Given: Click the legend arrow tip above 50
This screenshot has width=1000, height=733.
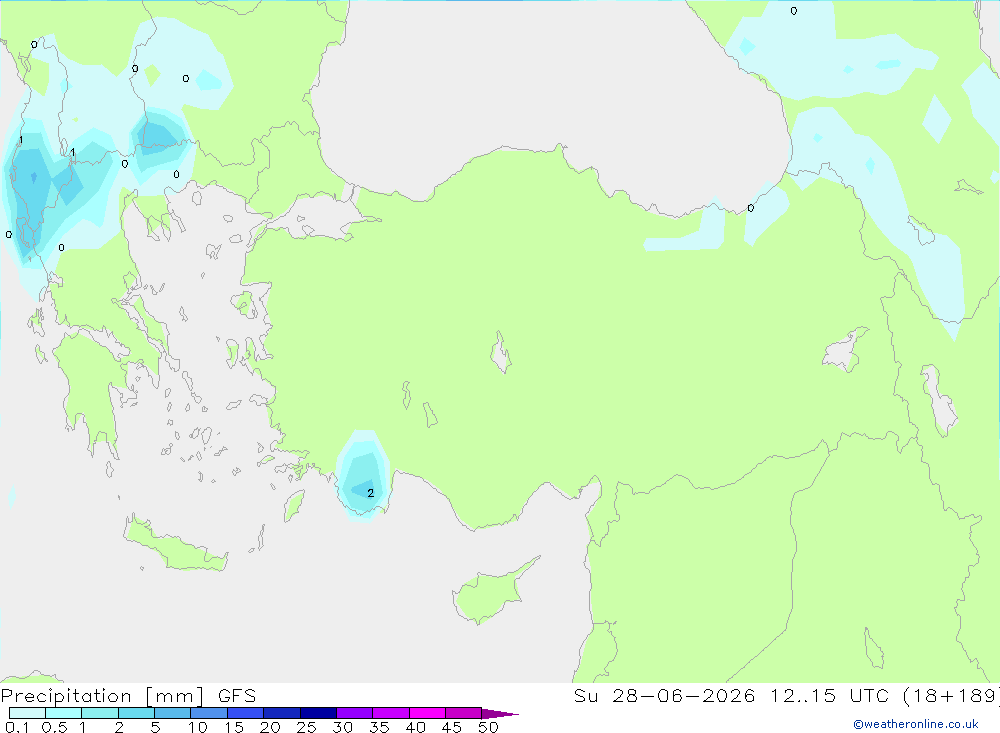Looking at the screenshot, I should pos(500,714).
